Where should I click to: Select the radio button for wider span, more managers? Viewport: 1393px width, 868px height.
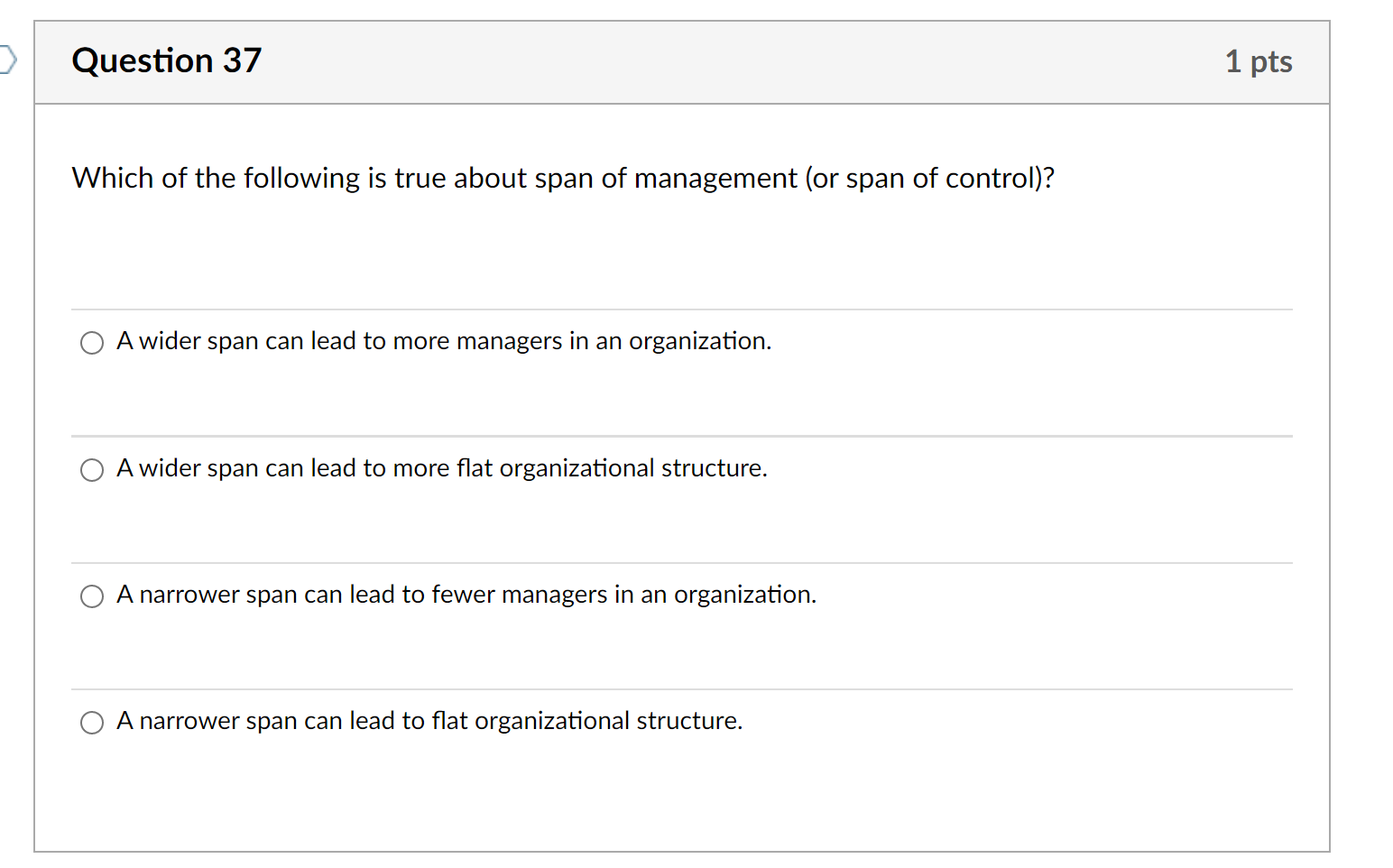92,343
